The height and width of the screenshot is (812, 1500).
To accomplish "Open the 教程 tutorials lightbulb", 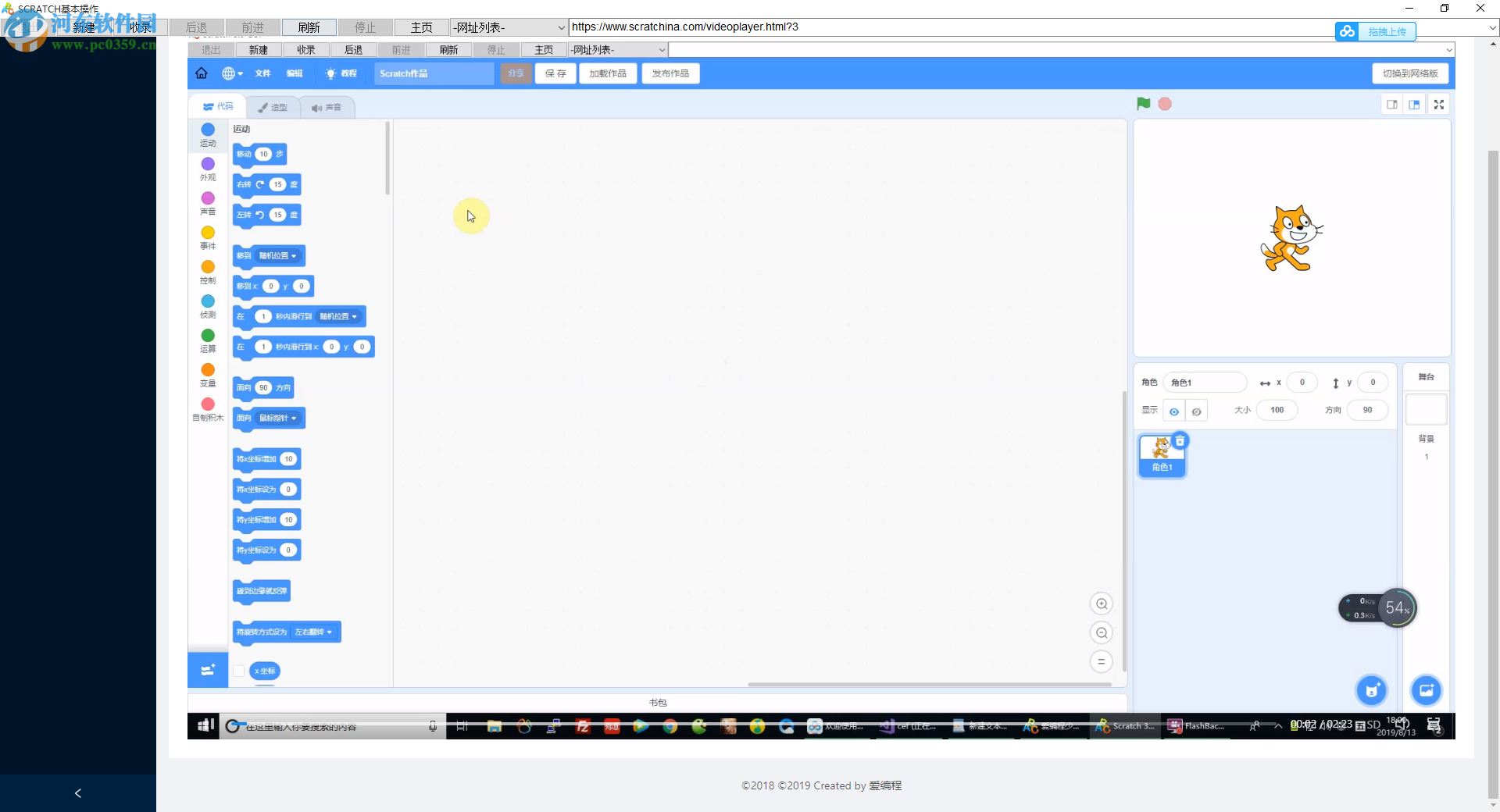I will pos(341,73).
